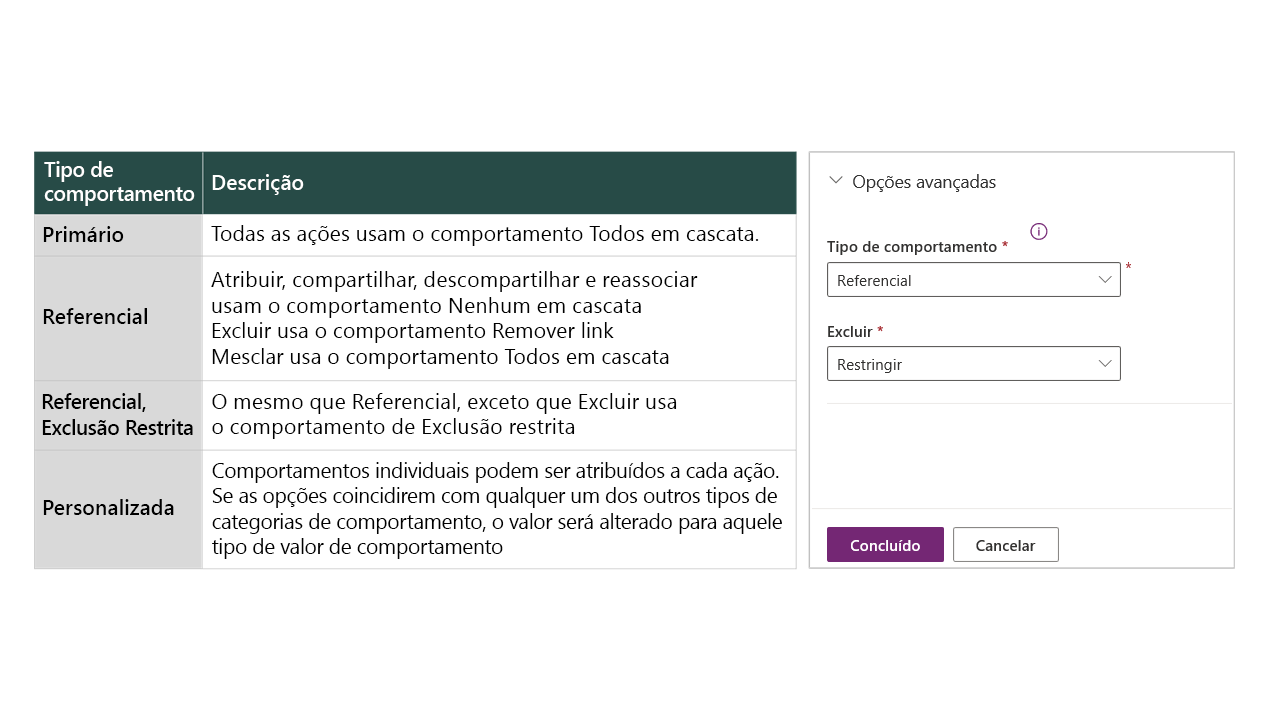This screenshot has height=720, width=1280.
Task: Click the Opções avançadas heading text
Action: [x=924, y=181]
